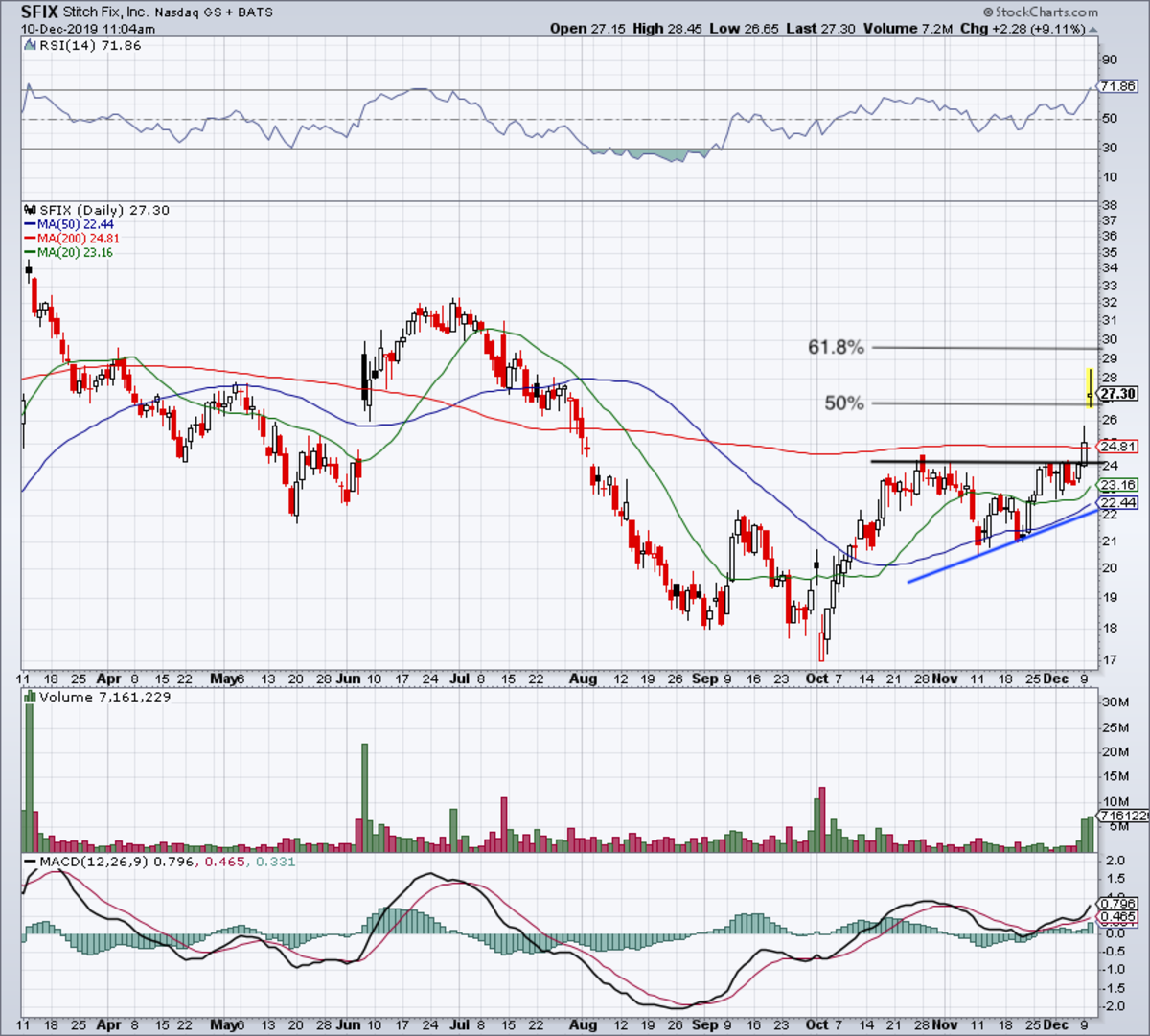Click the 23.16 20-day MA price tag
Image resolution: width=1150 pixels, height=1036 pixels.
click(x=1118, y=486)
